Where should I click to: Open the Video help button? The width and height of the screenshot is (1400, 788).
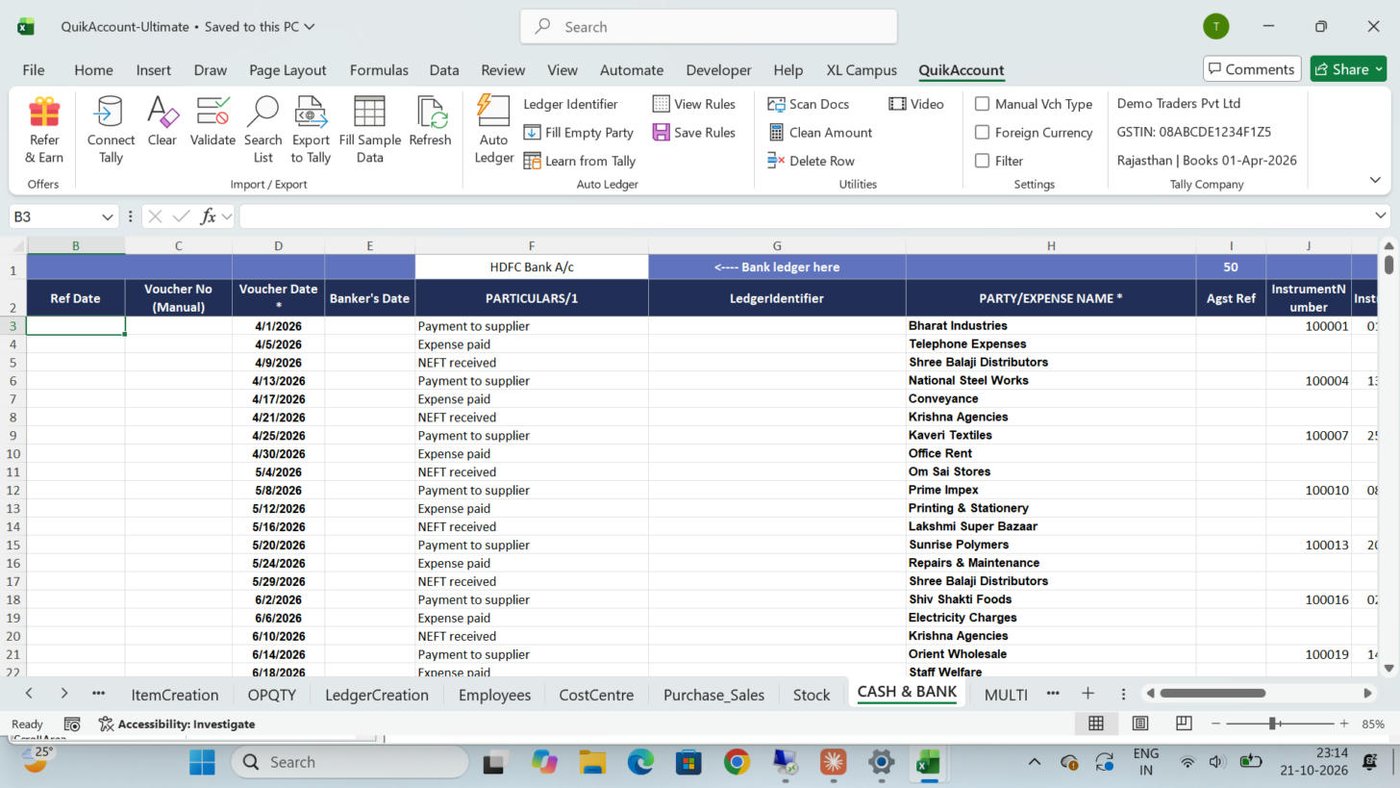point(916,104)
